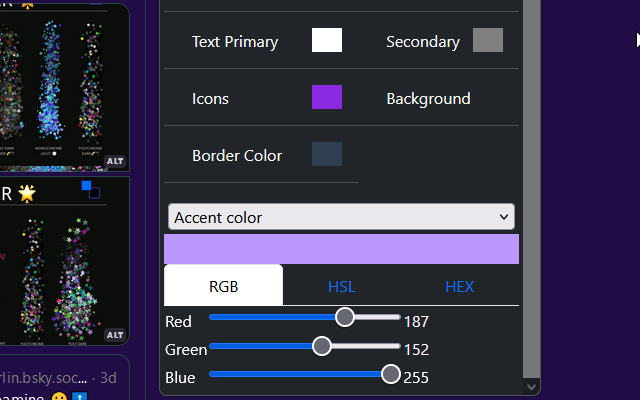Click the bsky.soc... handle link
This screenshot has height=400, width=640.
44,378
